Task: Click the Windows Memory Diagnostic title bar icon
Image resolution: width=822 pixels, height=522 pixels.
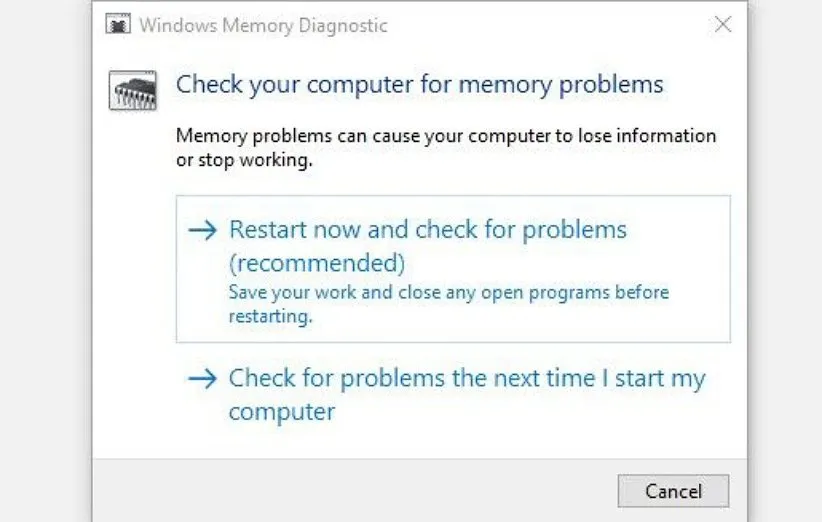Action: tap(119, 25)
